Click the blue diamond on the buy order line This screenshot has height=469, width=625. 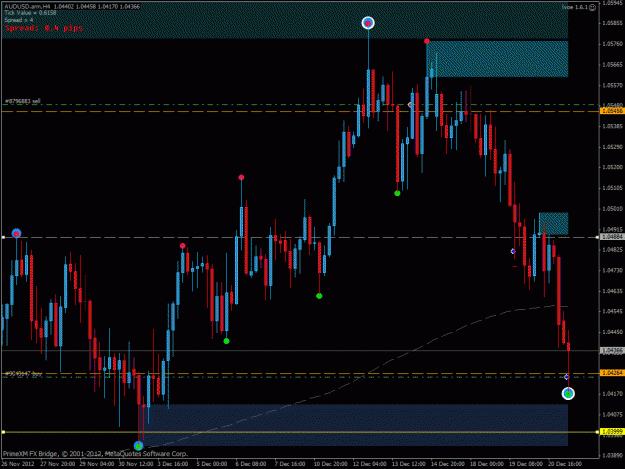click(x=566, y=377)
